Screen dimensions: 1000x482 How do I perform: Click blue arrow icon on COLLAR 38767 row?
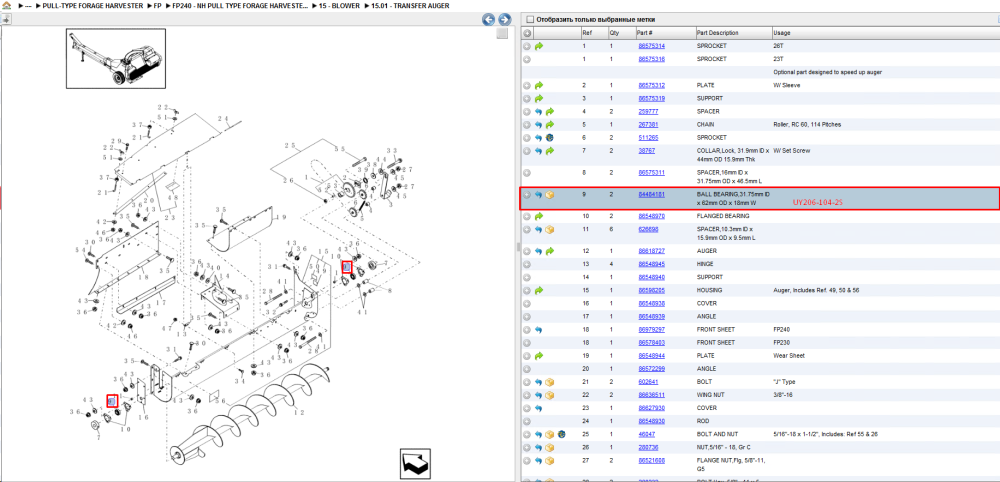tap(539, 151)
